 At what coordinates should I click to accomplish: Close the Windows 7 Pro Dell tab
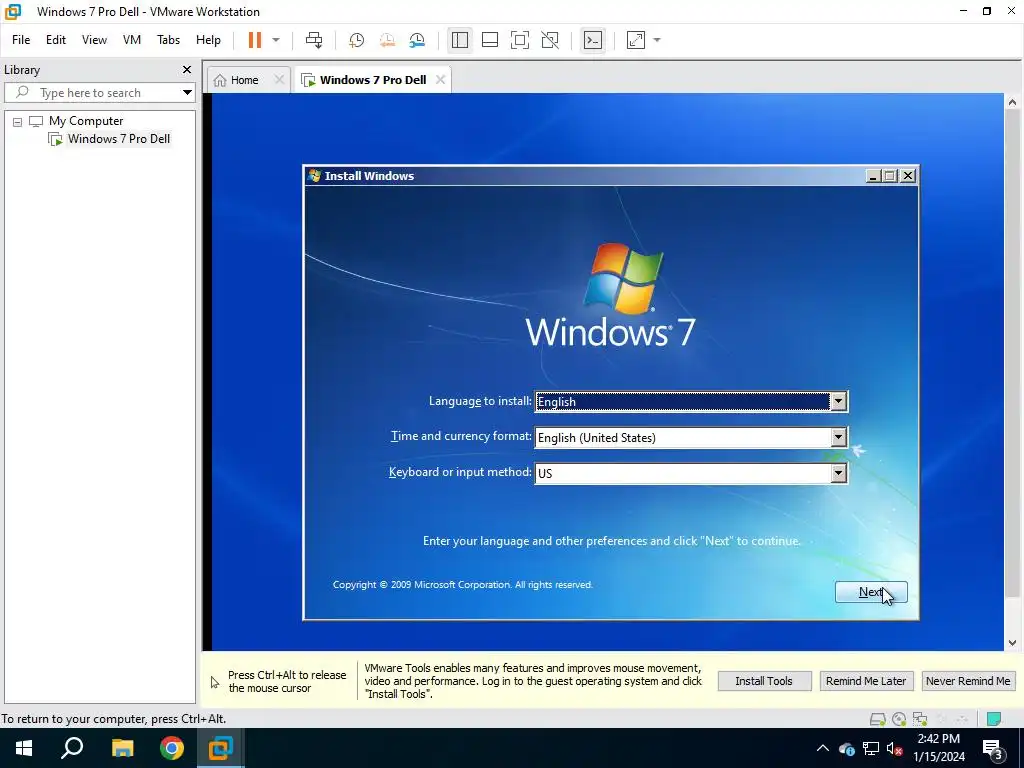441,80
